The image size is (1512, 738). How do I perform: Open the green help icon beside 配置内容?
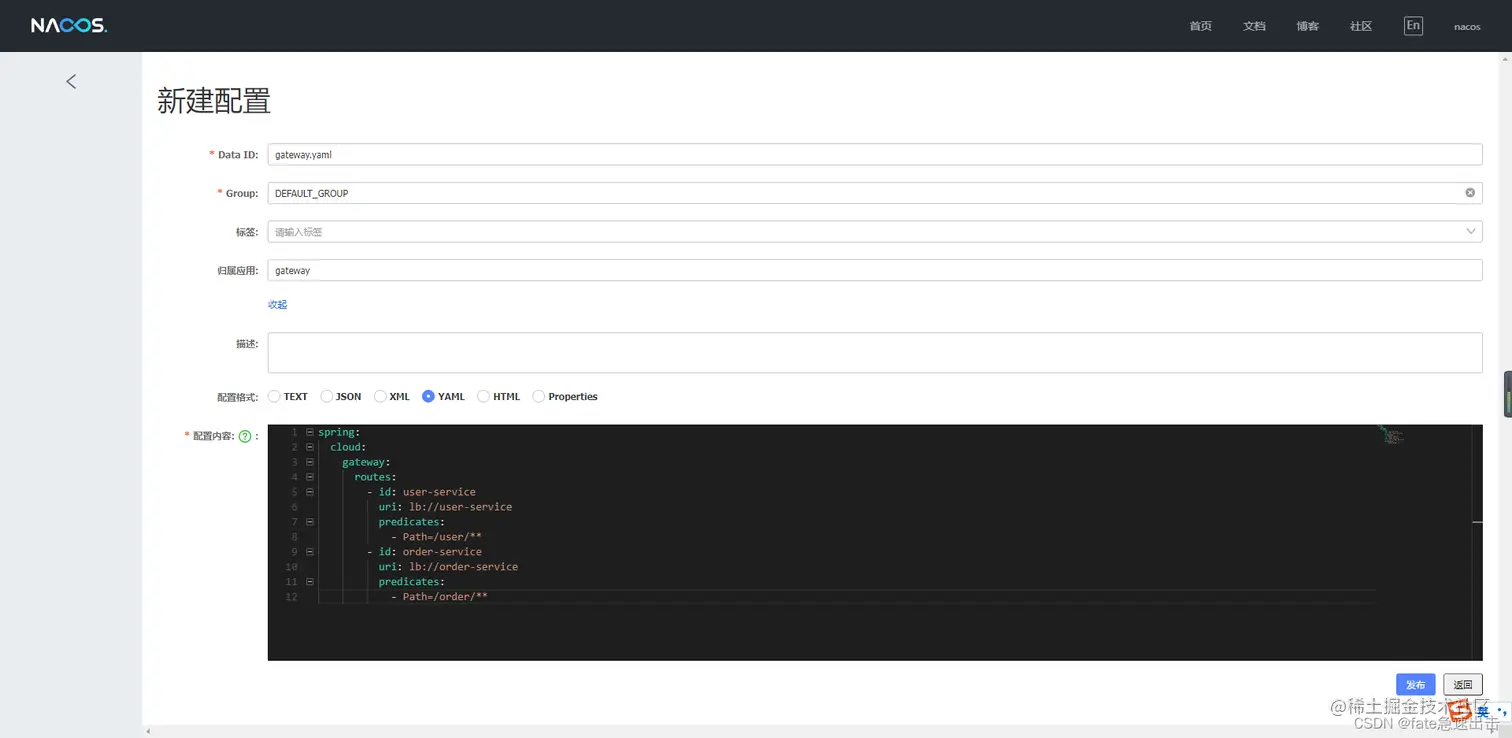pyautogui.click(x=245, y=436)
